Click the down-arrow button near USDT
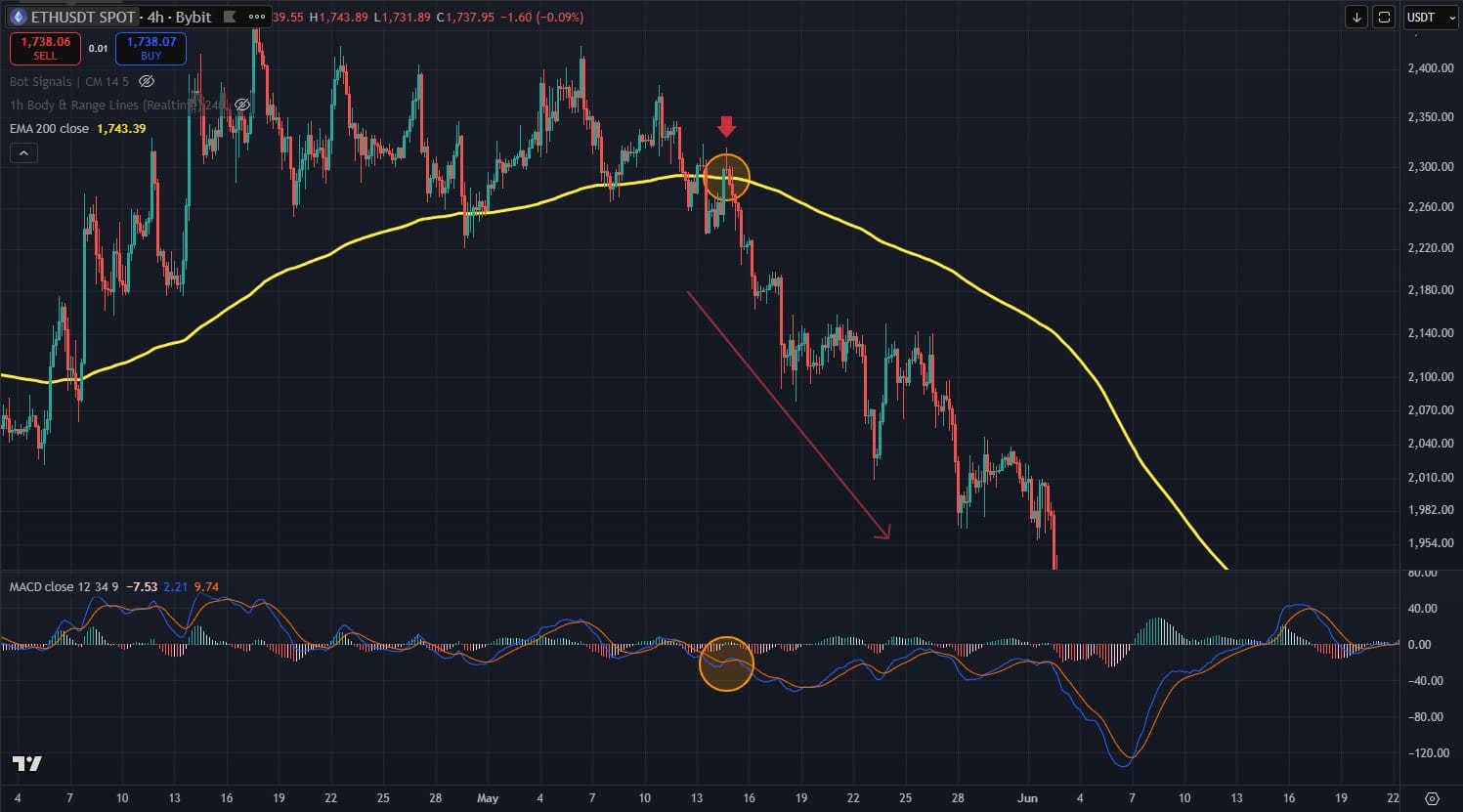 pos(1356,17)
